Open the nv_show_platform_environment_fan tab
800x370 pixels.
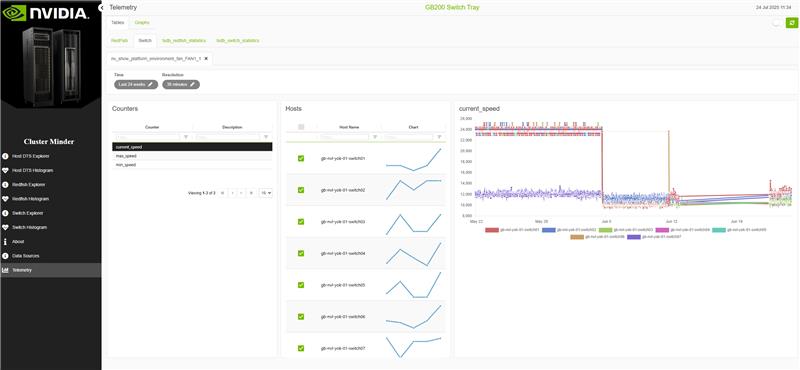pyautogui.click(x=156, y=59)
